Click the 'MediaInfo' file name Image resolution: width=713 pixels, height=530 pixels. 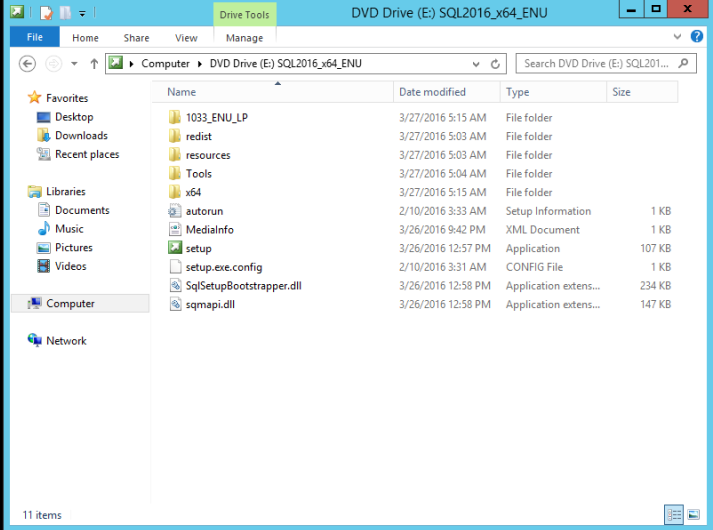(x=210, y=230)
